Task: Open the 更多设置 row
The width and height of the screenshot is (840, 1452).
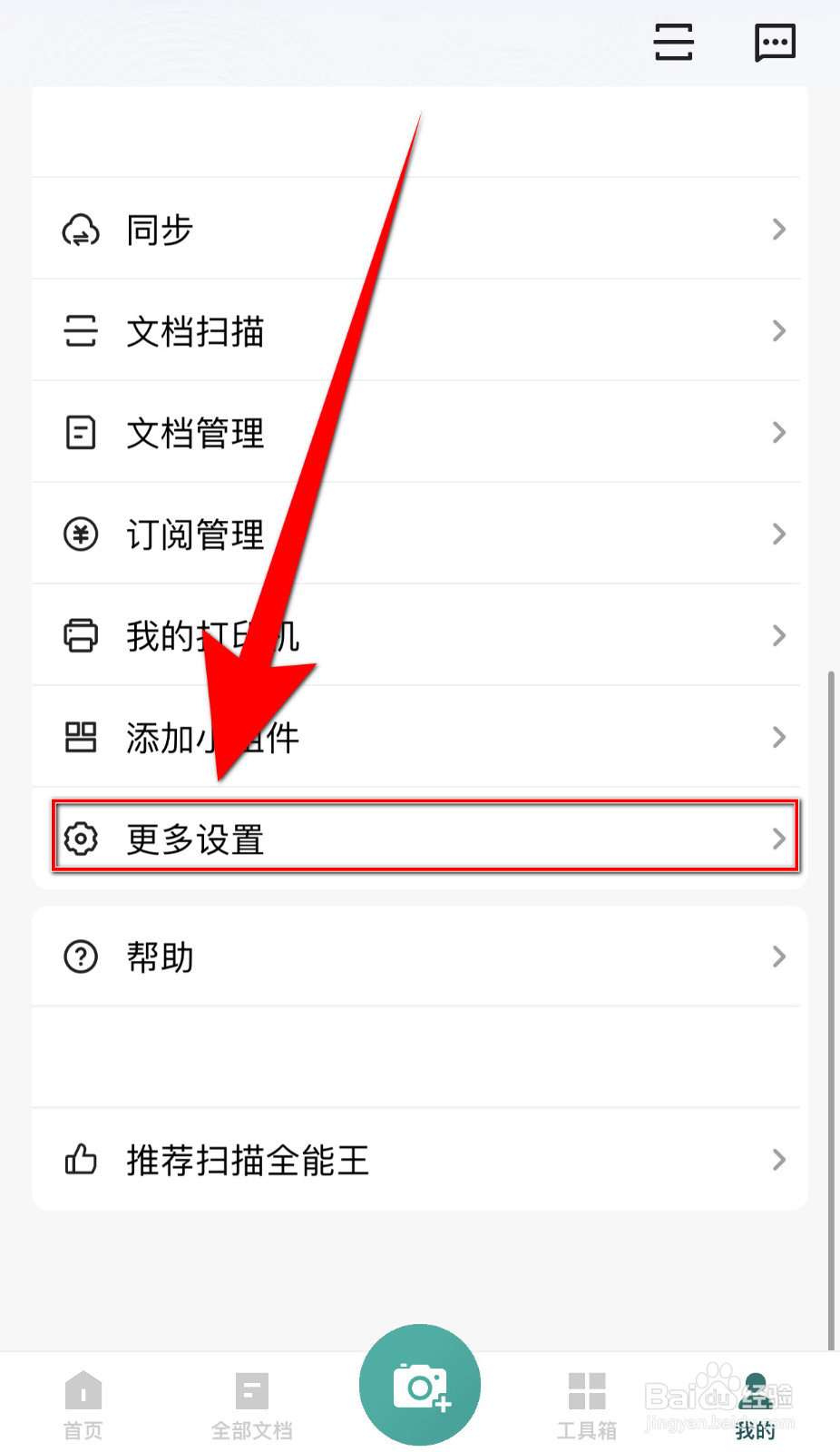Action: click(425, 837)
